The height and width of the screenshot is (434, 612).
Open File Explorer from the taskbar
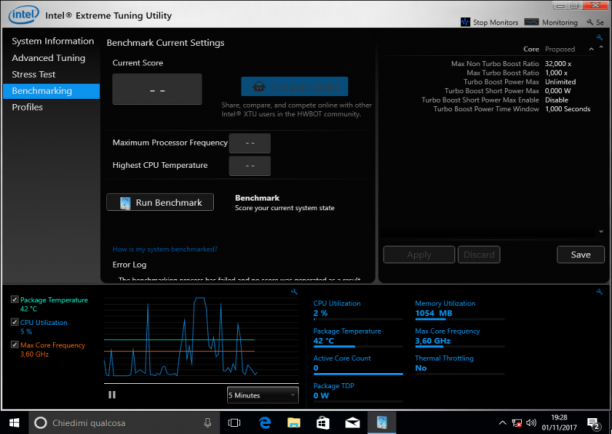click(294, 423)
